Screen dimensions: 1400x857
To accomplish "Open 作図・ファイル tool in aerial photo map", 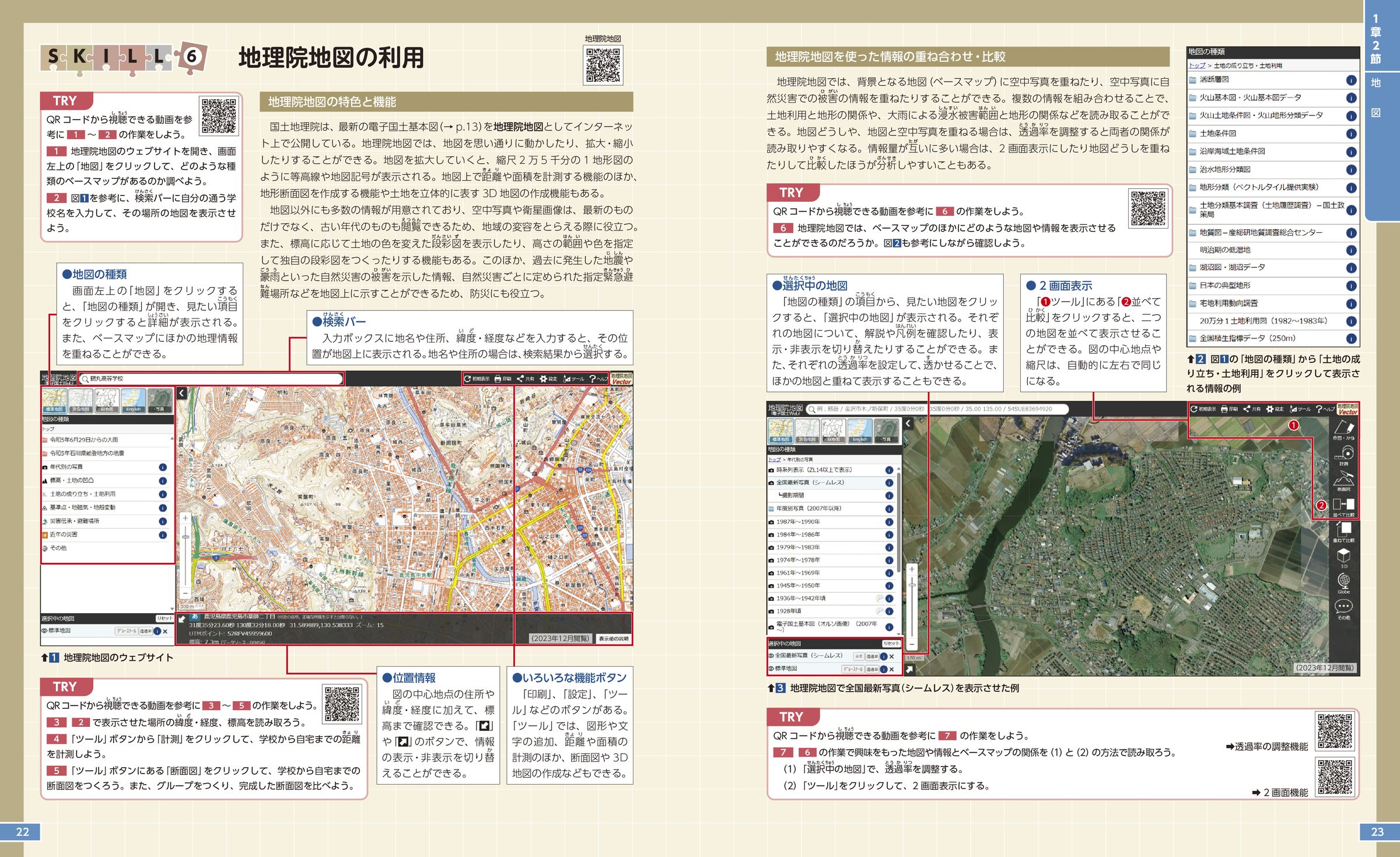I will click(1343, 431).
